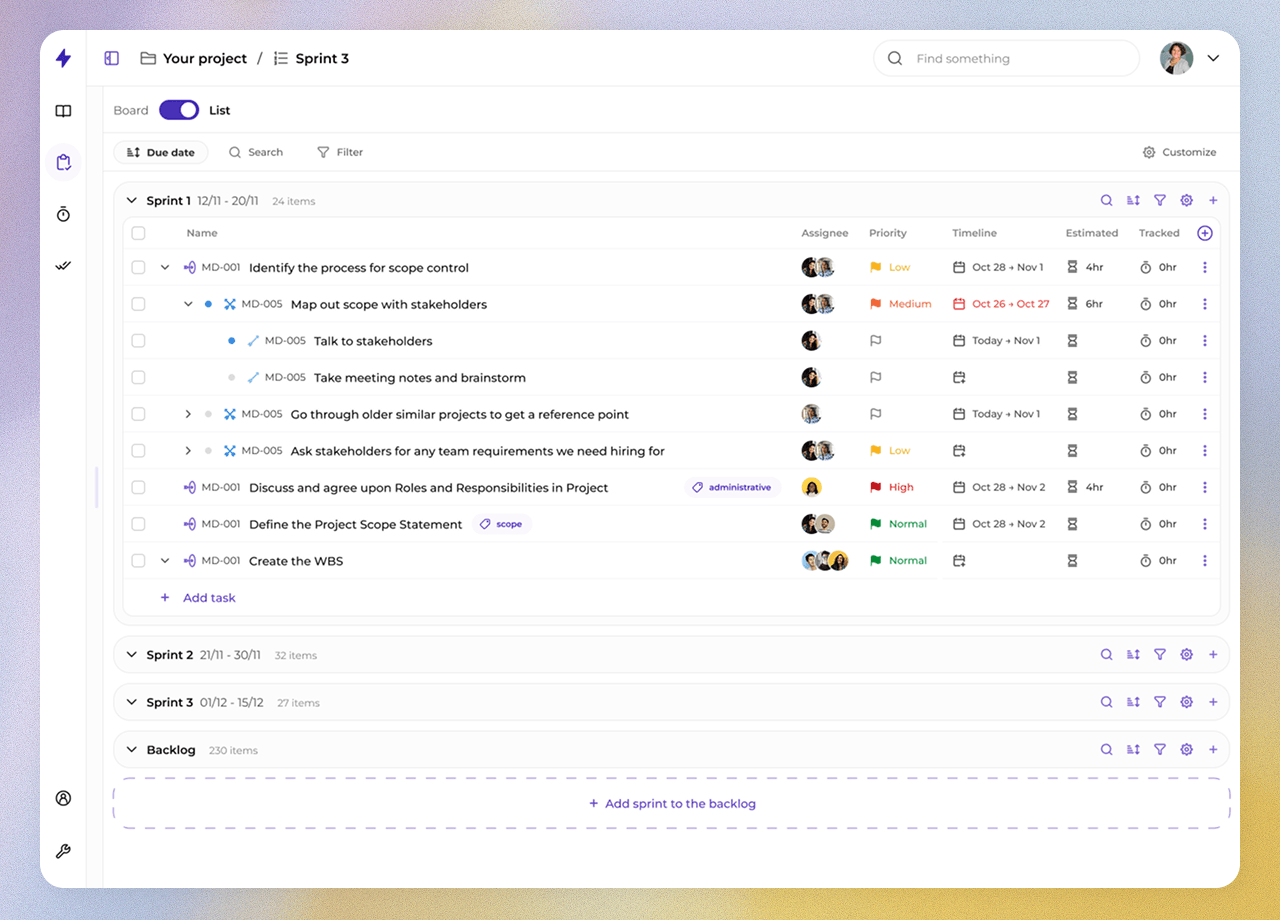
Task: Check the box for Define the Project Scope Statement
Action: click(138, 524)
